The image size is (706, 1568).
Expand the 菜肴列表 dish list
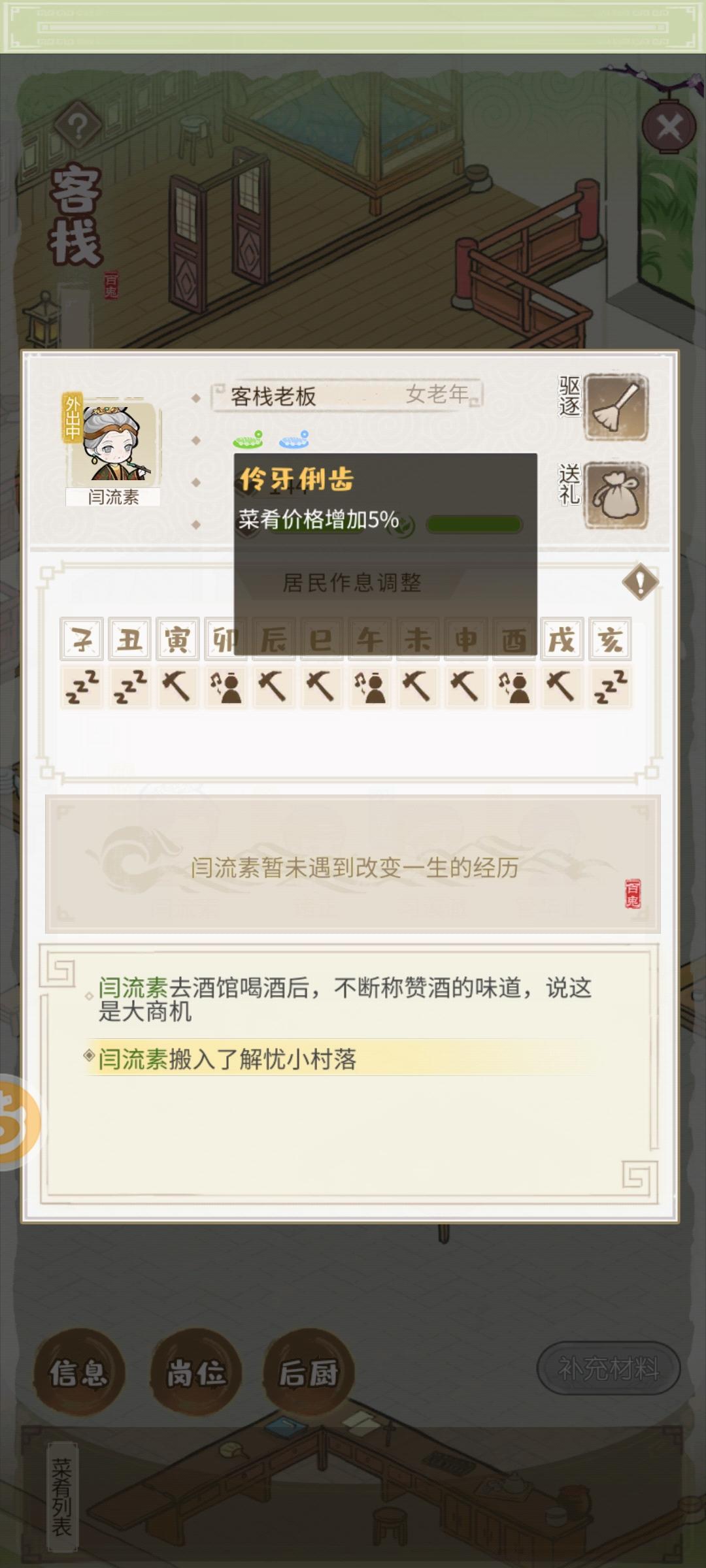62,1497
